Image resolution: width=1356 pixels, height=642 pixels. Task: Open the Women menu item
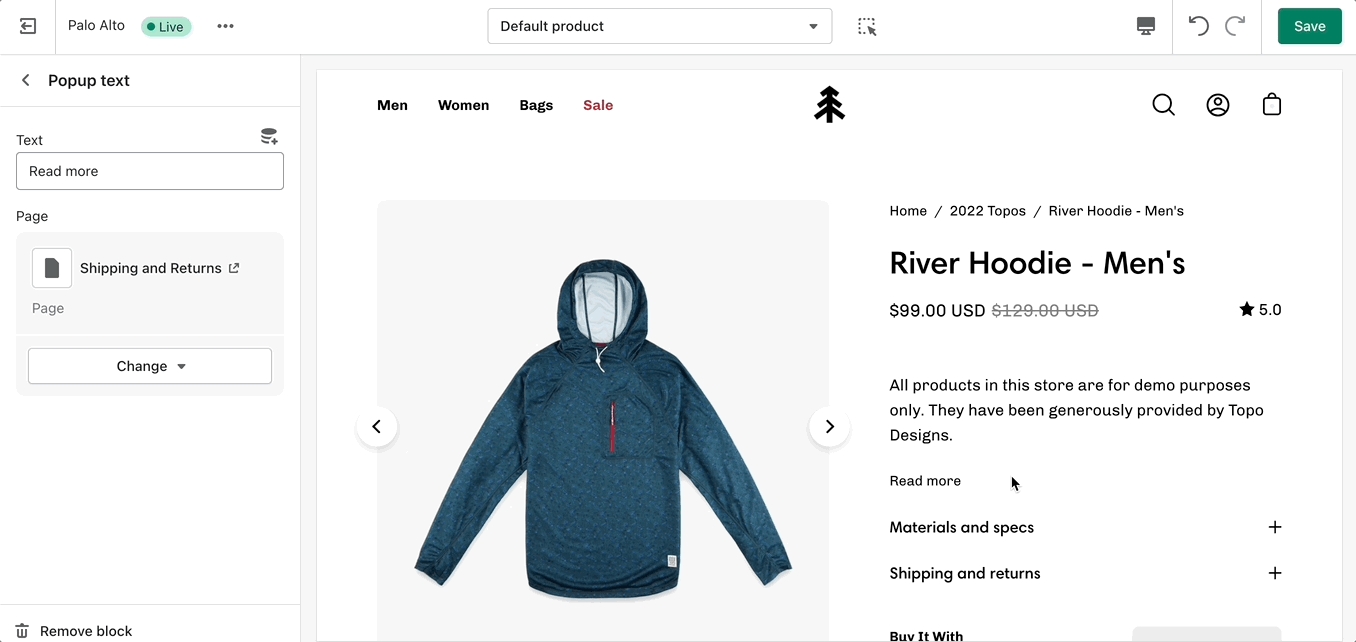click(463, 105)
